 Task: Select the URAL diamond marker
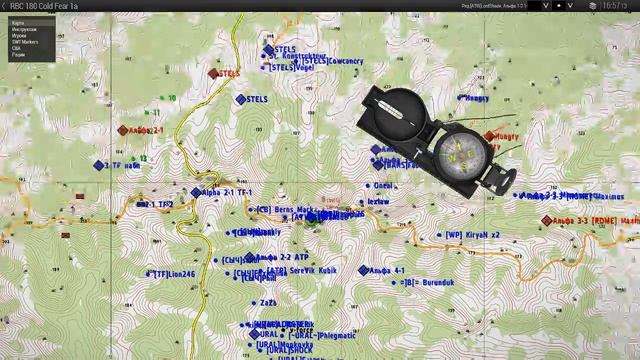pyautogui.click(x=254, y=334)
